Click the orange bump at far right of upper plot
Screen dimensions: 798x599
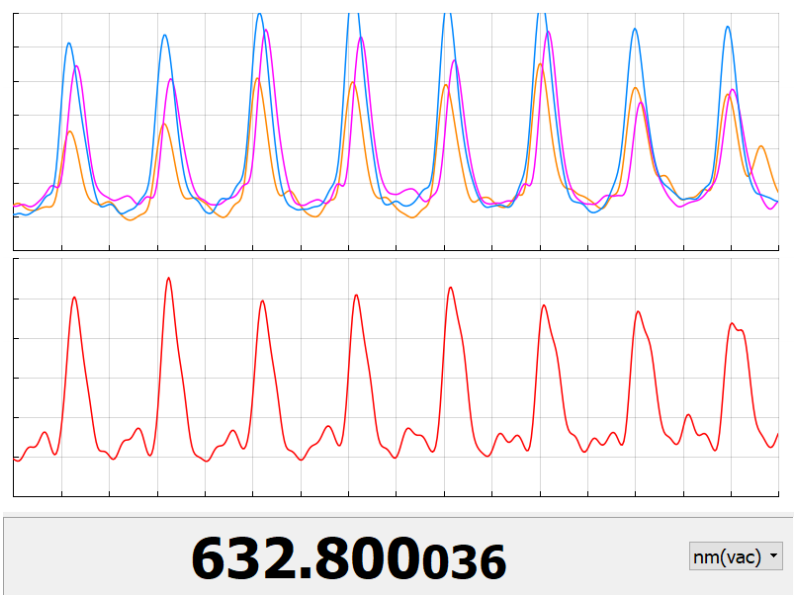(761, 147)
